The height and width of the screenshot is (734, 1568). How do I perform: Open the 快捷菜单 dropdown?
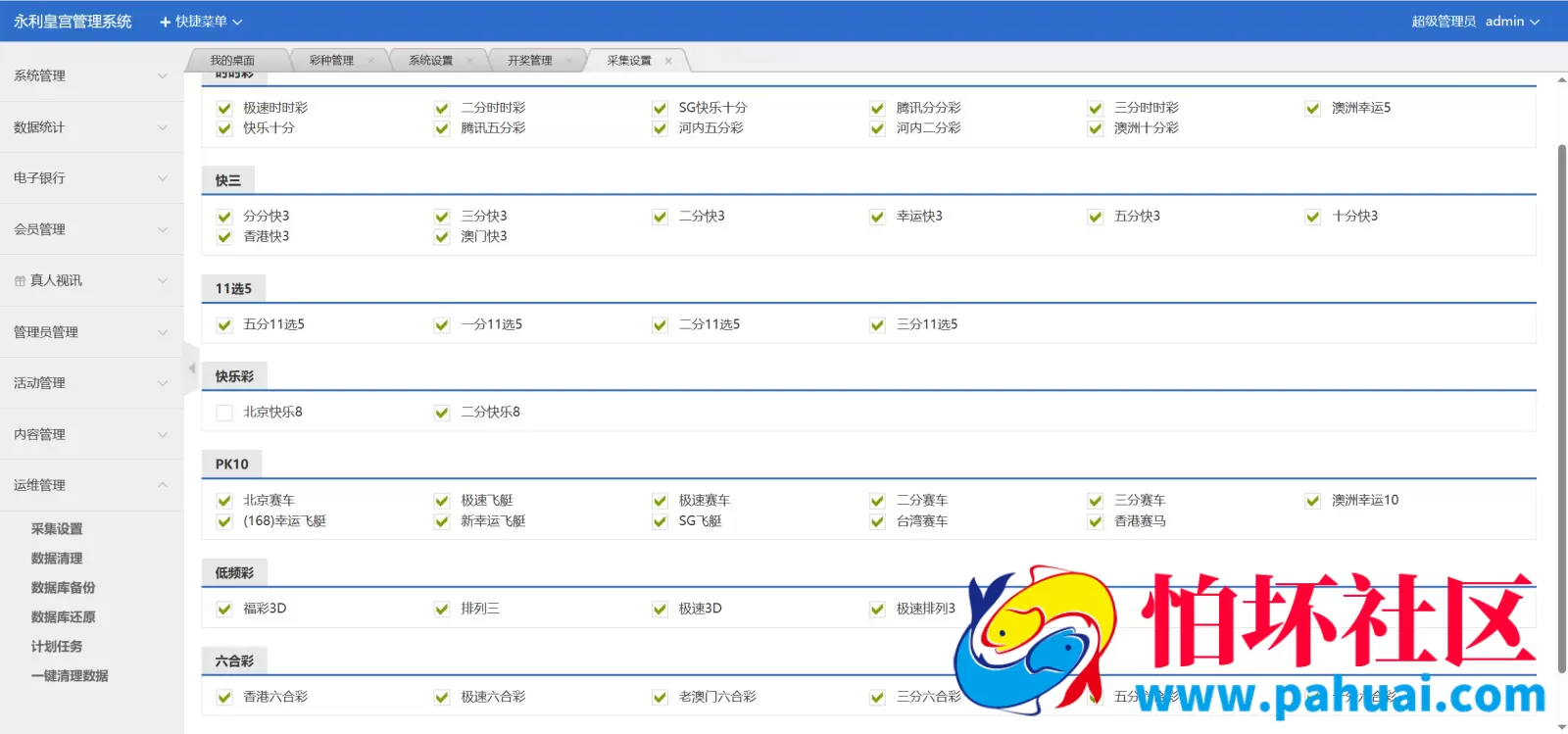pyautogui.click(x=201, y=22)
